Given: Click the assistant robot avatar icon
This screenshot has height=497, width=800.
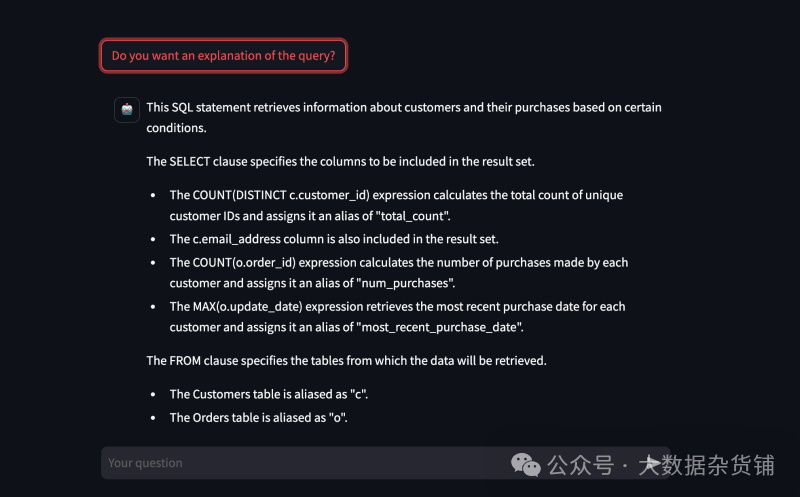Looking at the screenshot, I should (x=127, y=110).
